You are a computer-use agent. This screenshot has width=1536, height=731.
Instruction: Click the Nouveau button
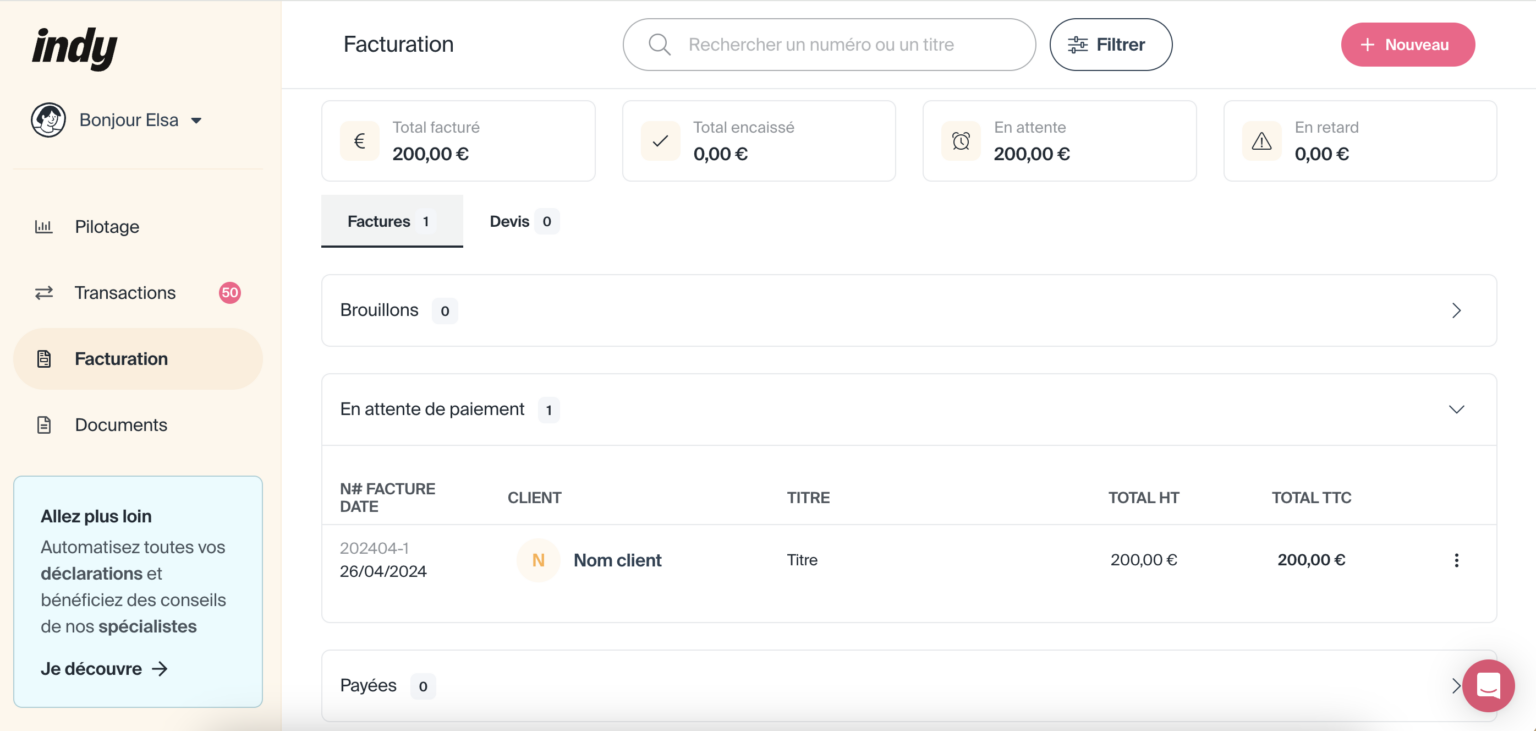click(1407, 44)
